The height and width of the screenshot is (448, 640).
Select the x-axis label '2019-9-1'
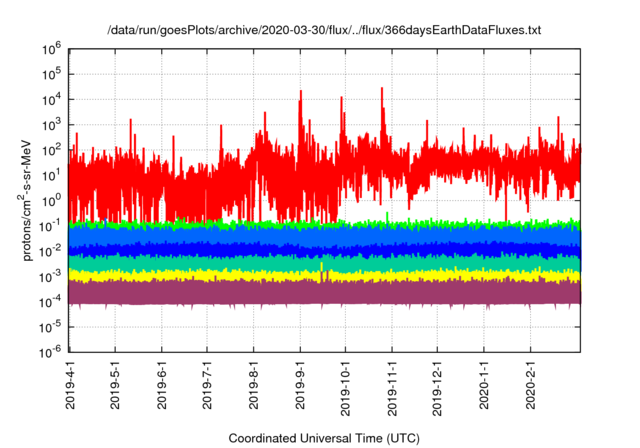pos(300,385)
